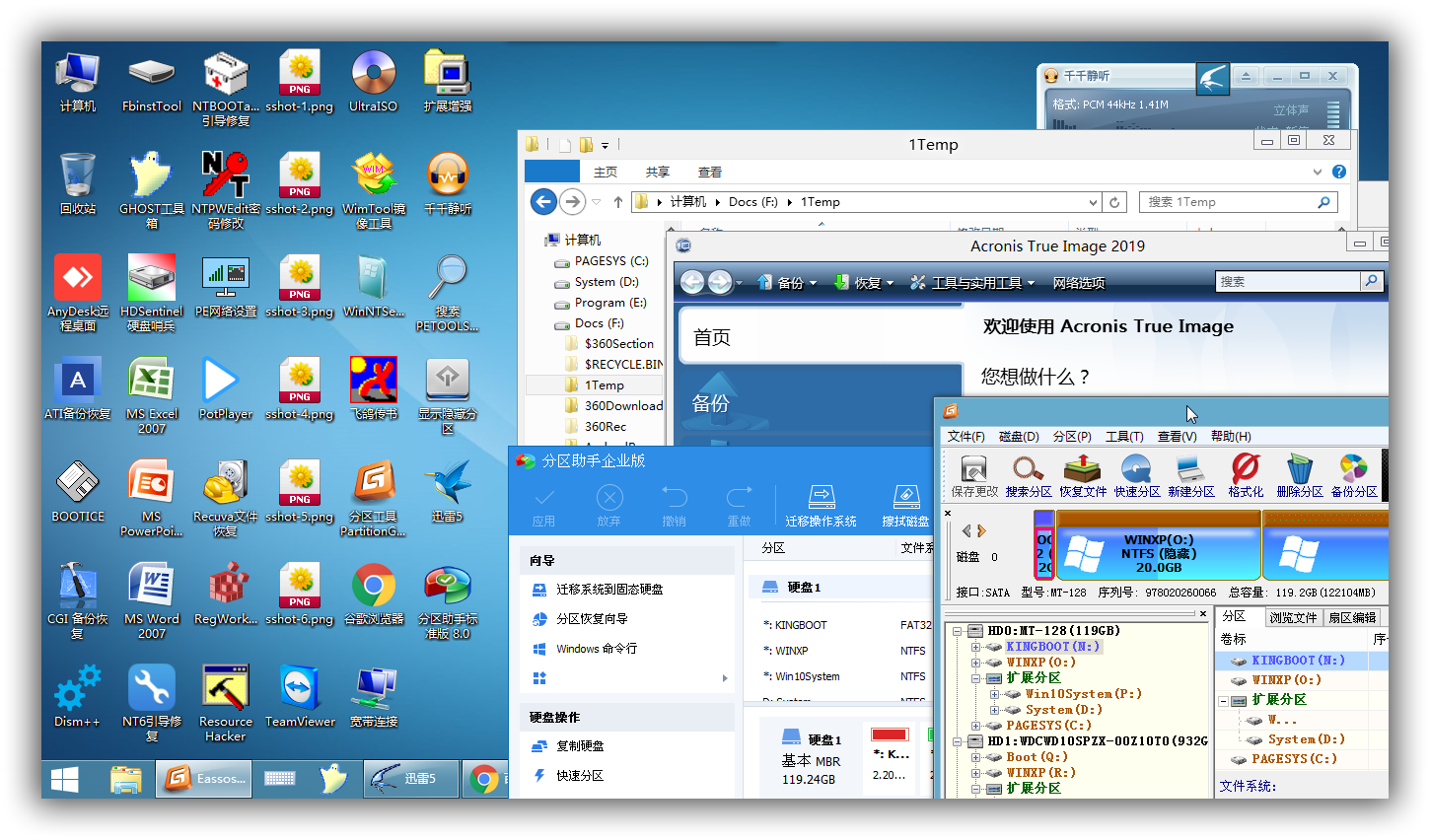1430x840 pixels.
Task: Click 网络选项 in Acronis toolbar
Action: coord(1079,283)
